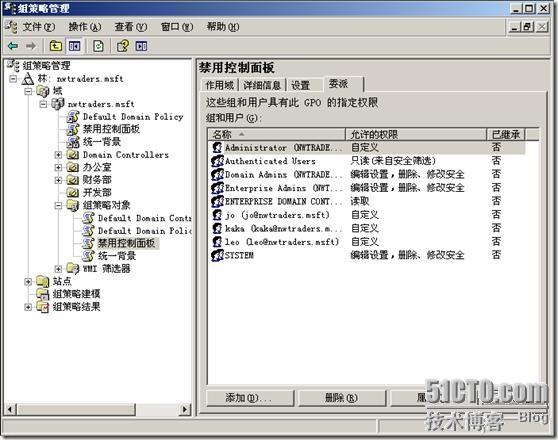Click the Up one level folder icon
Screen dimensions: 558x440
point(56,46)
